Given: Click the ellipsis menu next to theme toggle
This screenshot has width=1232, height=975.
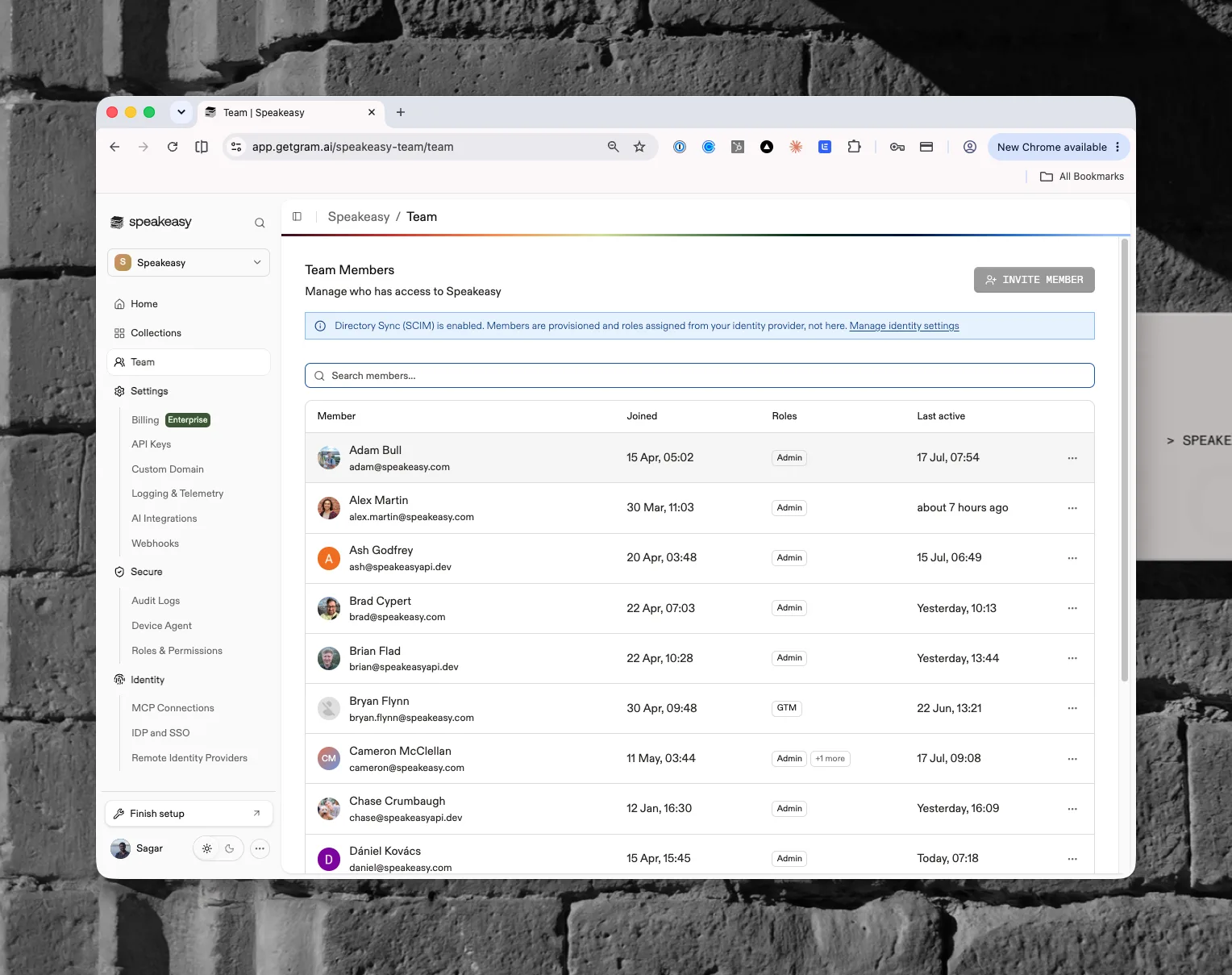Looking at the screenshot, I should [x=260, y=848].
